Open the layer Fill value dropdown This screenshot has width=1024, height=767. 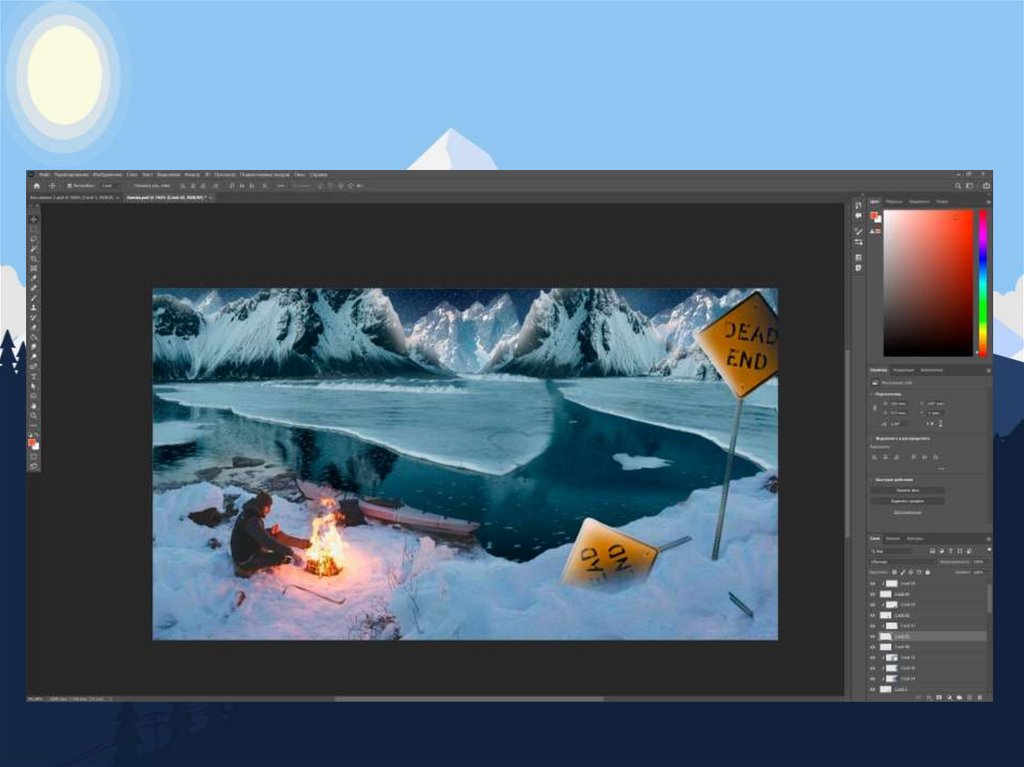tap(978, 572)
